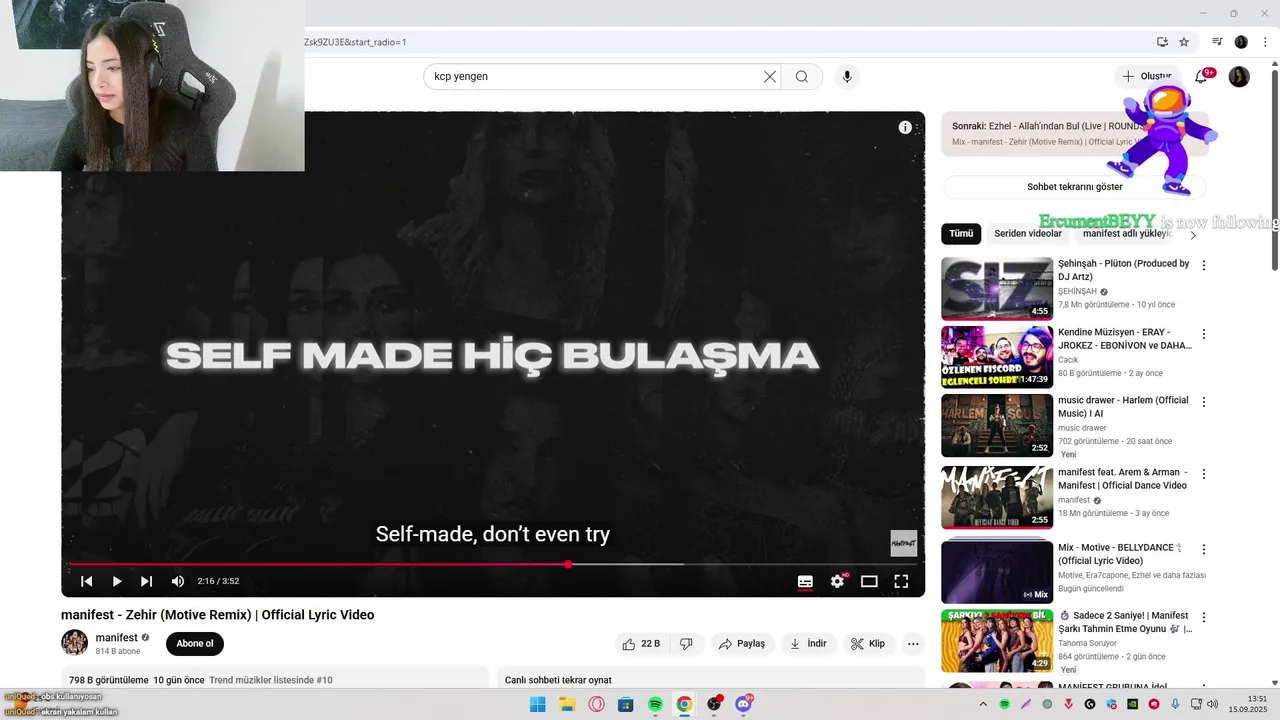Open Discord from the taskbar
Image resolution: width=1280 pixels, height=720 pixels.
point(743,704)
